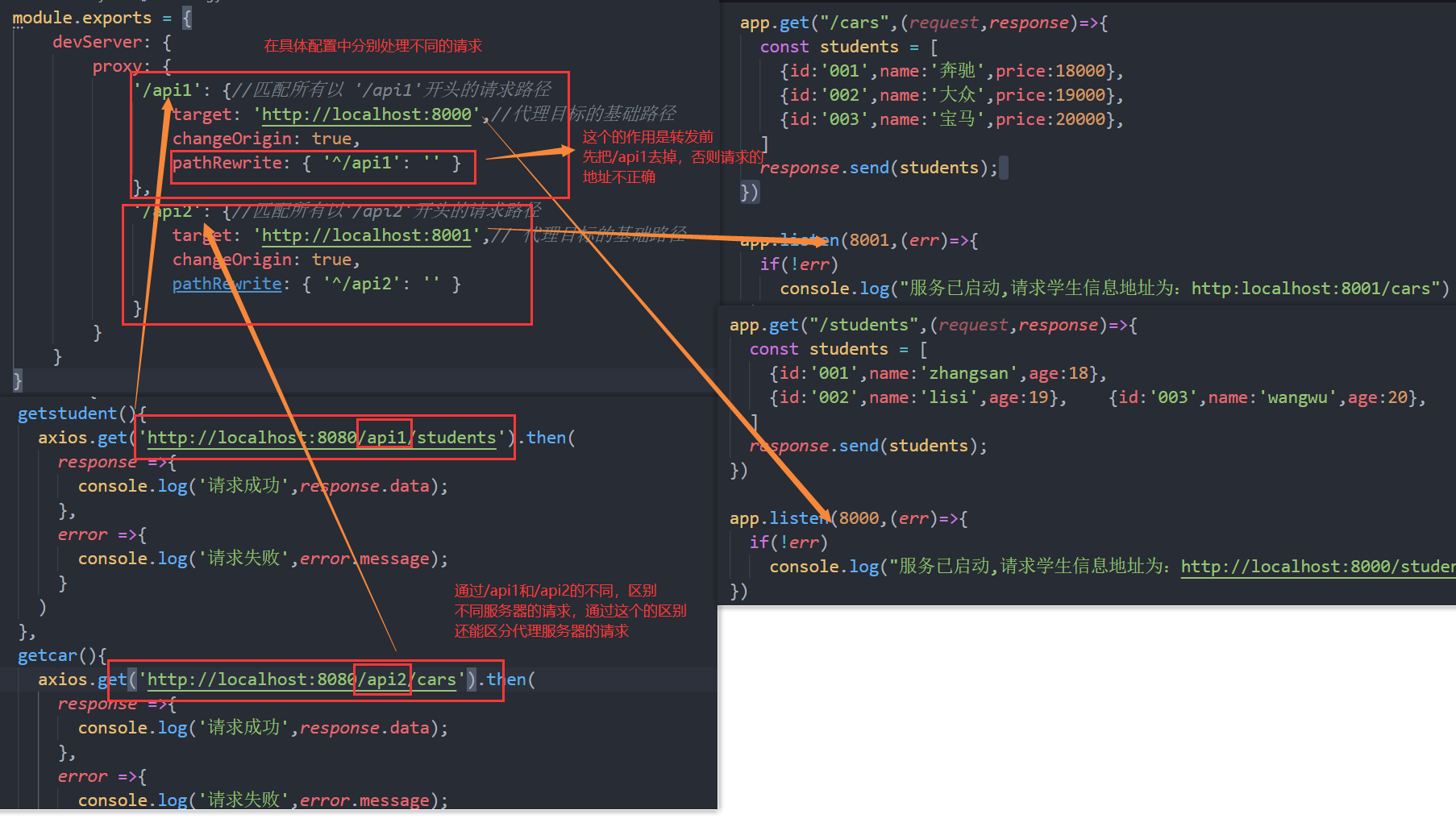The width and height of the screenshot is (1456, 827).
Task: Click app.get("/students" route line
Action: [x=934, y=325]
